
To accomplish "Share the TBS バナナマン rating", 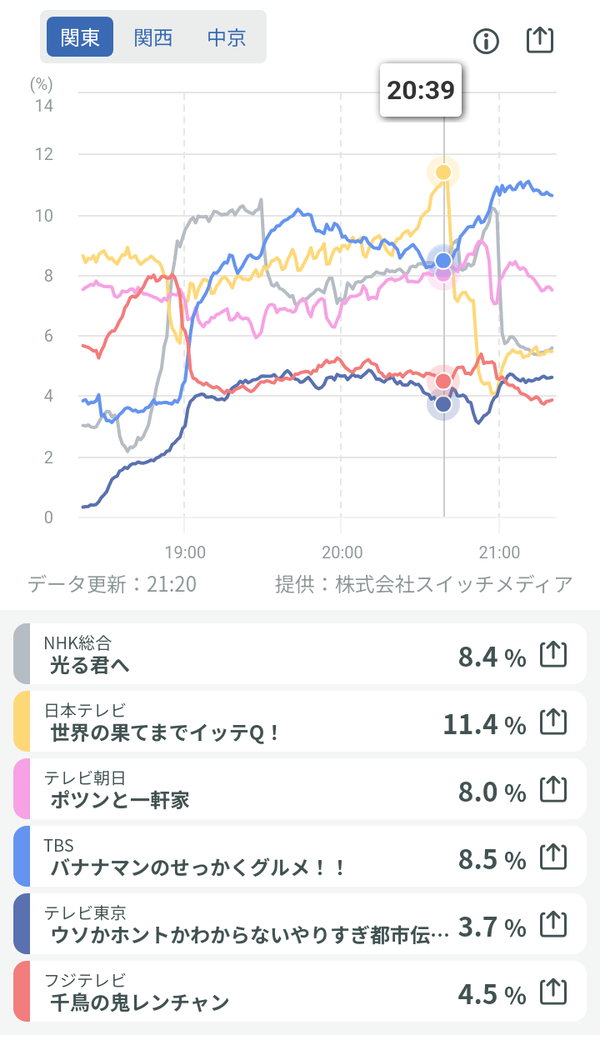I will click(553, 858).
